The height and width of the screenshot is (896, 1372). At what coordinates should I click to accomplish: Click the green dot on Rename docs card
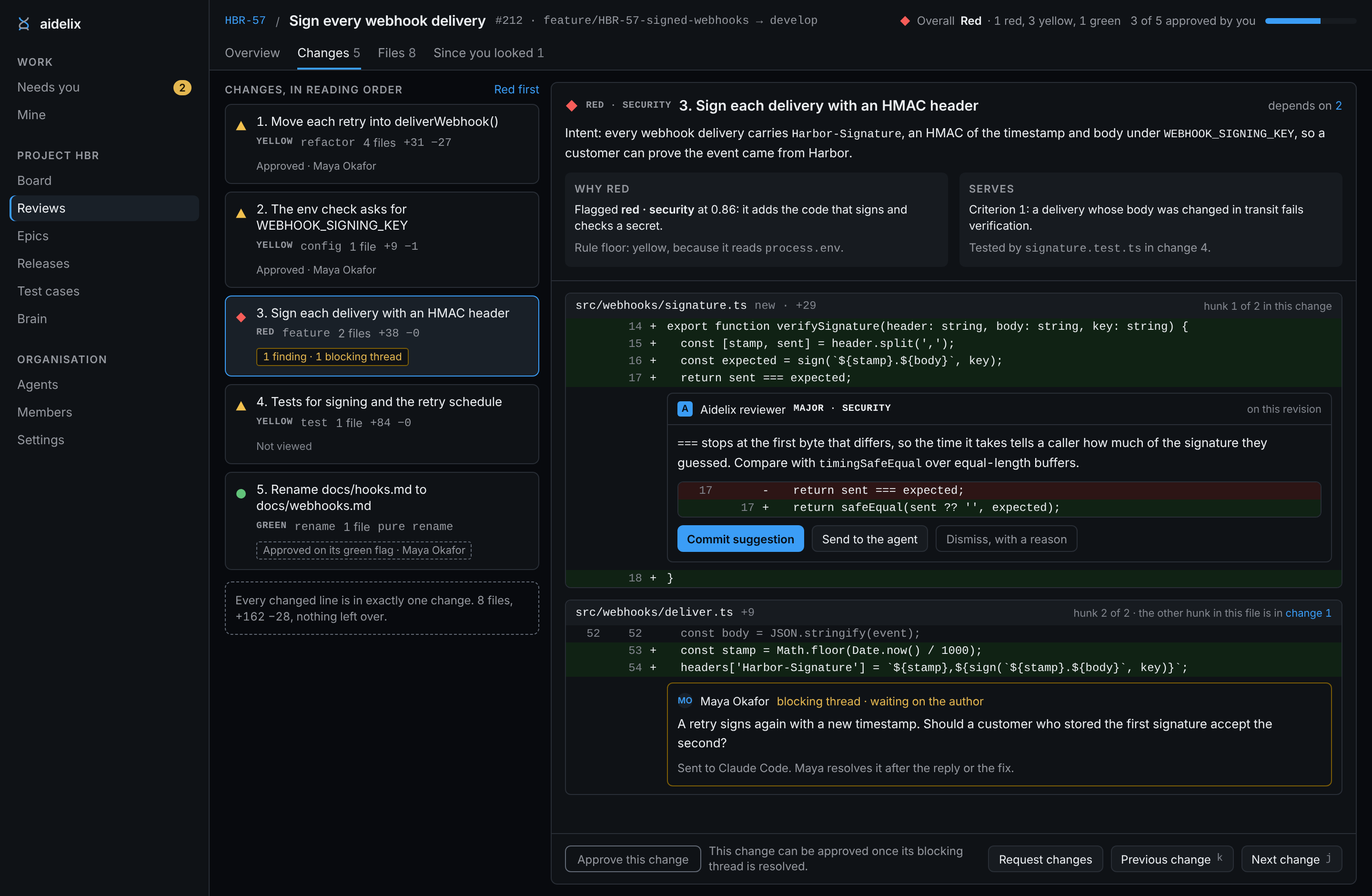tap(241, 494)
